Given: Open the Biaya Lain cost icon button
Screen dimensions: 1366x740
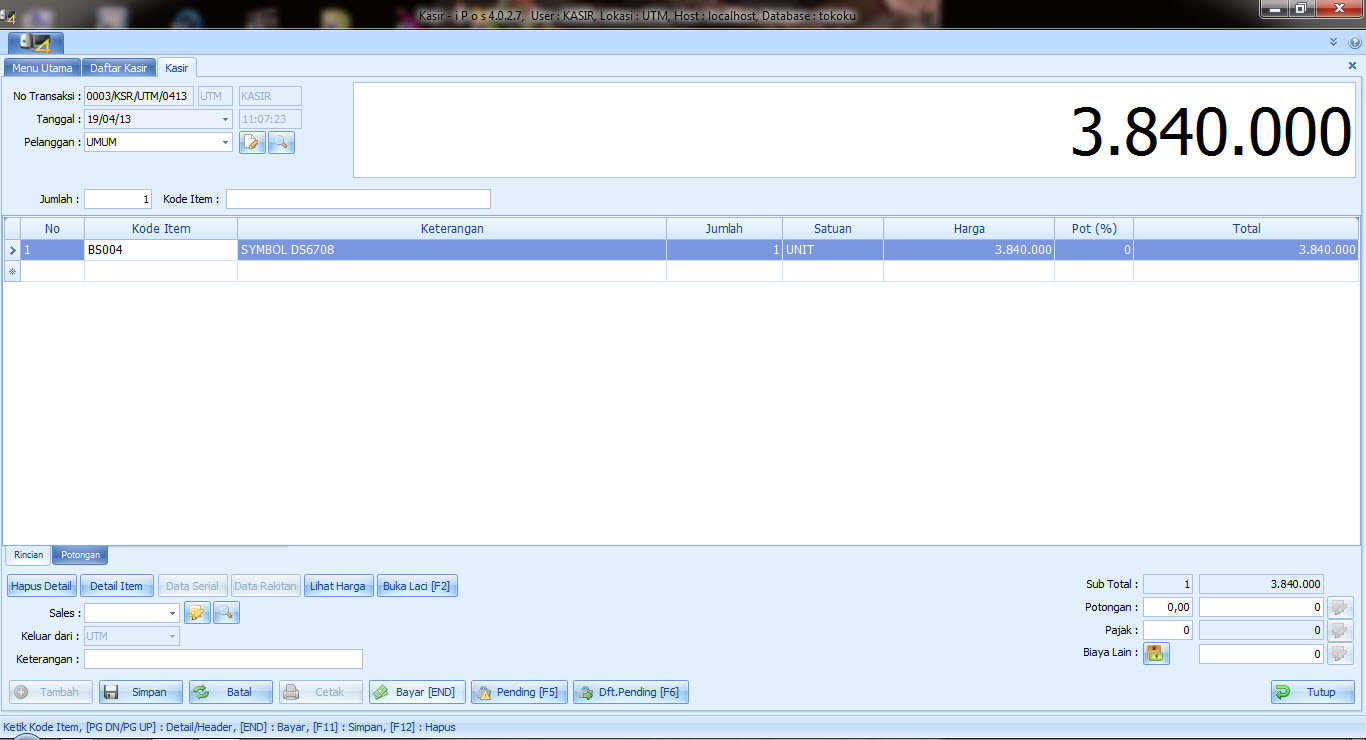Looking at the screenshot, I should 1156,653.
